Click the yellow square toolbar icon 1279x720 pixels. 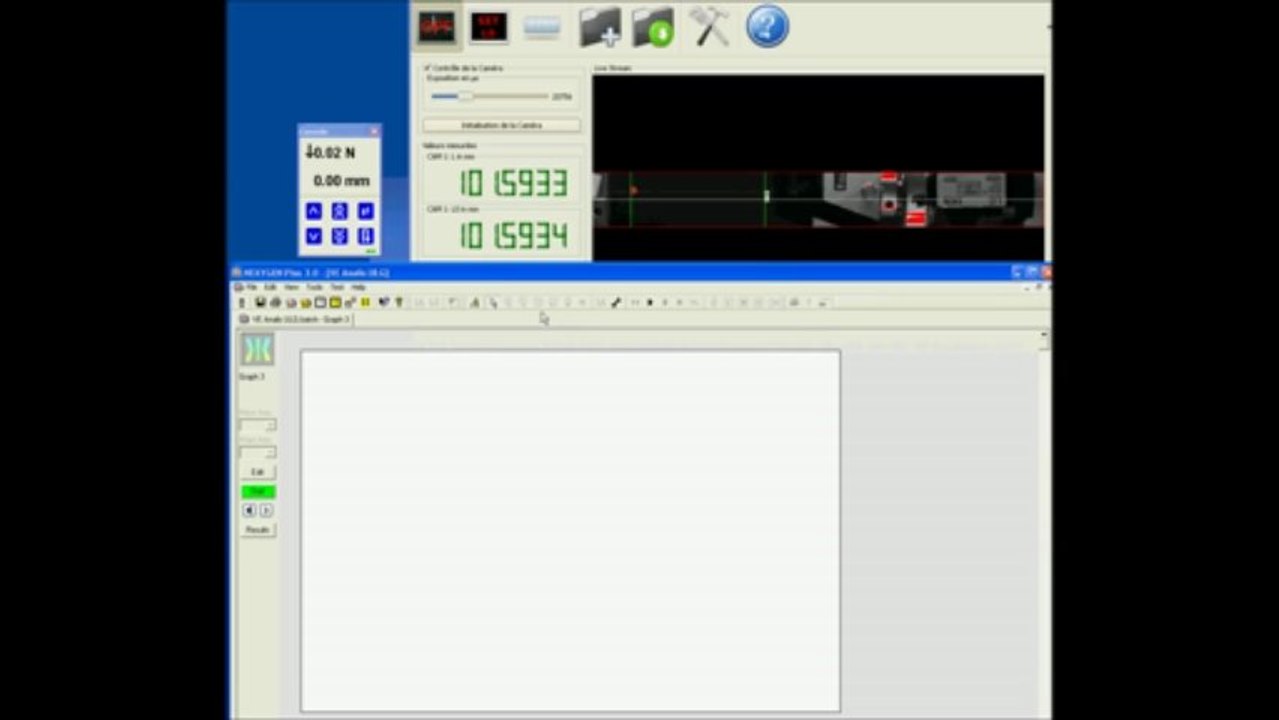(x=335, y=302)
